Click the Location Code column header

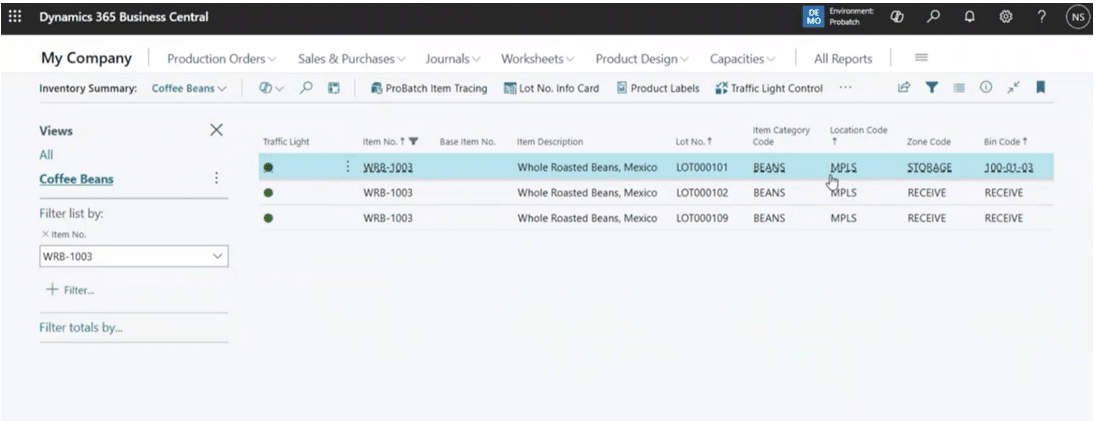pos(858,135)
